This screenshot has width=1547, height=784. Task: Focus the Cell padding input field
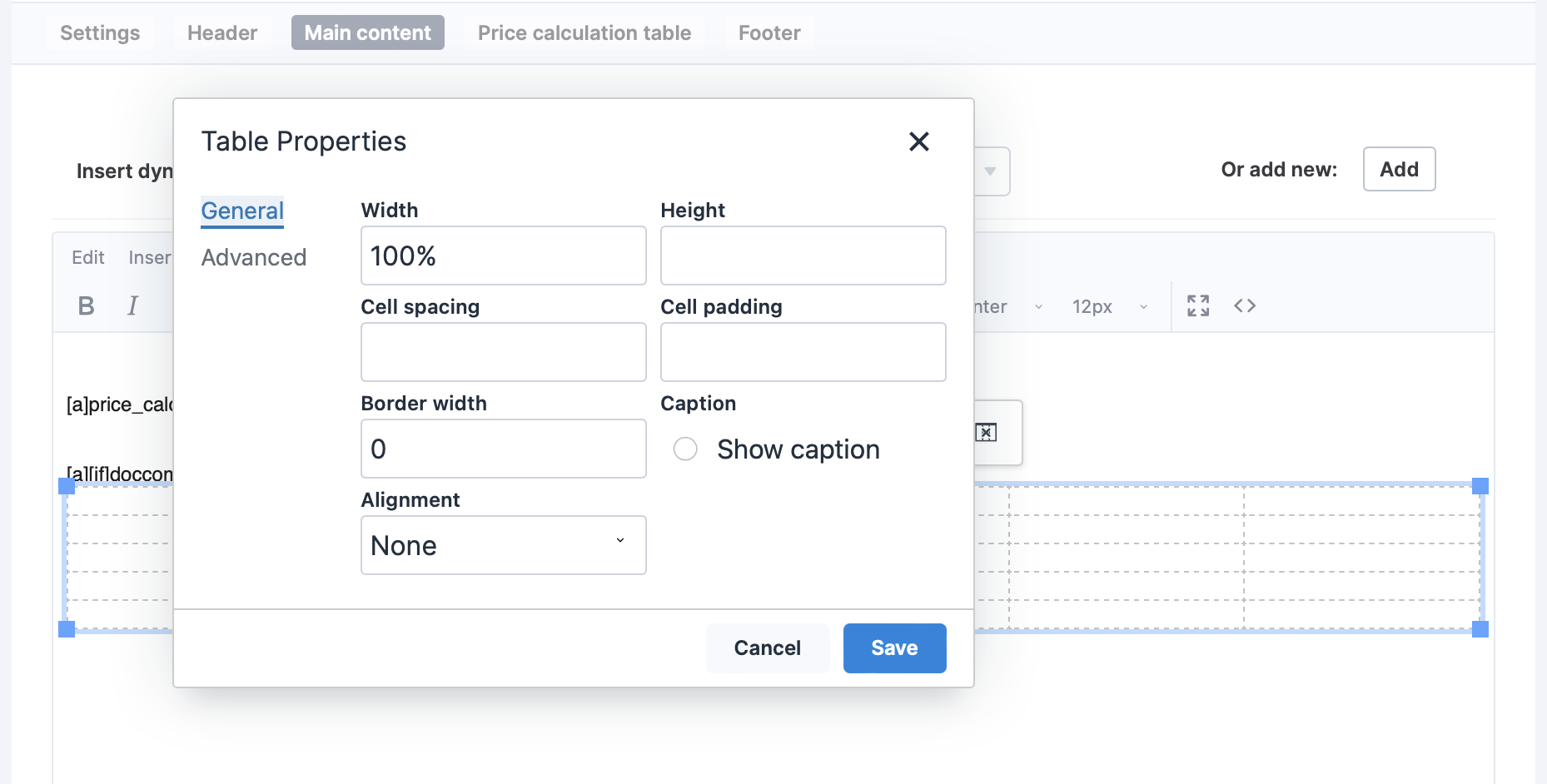tap(803, 352)
